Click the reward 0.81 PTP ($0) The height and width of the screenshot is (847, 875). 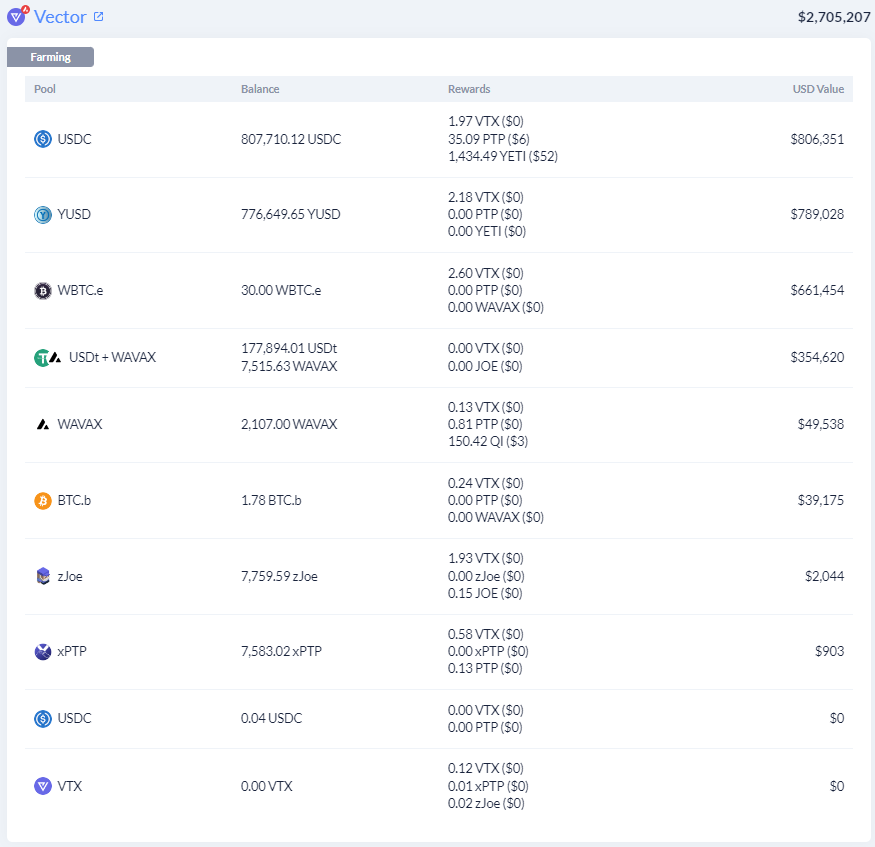pyautogui.click(x=484, y=424)
